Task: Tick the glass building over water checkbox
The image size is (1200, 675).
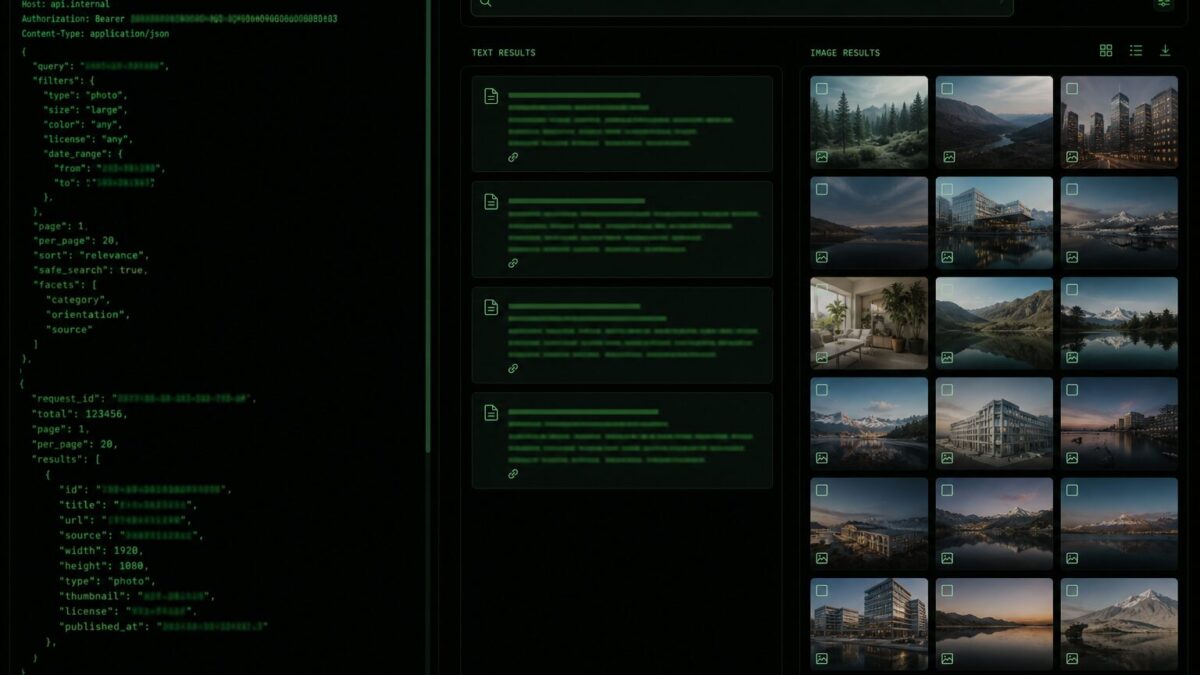Action: tap(947, 189)
